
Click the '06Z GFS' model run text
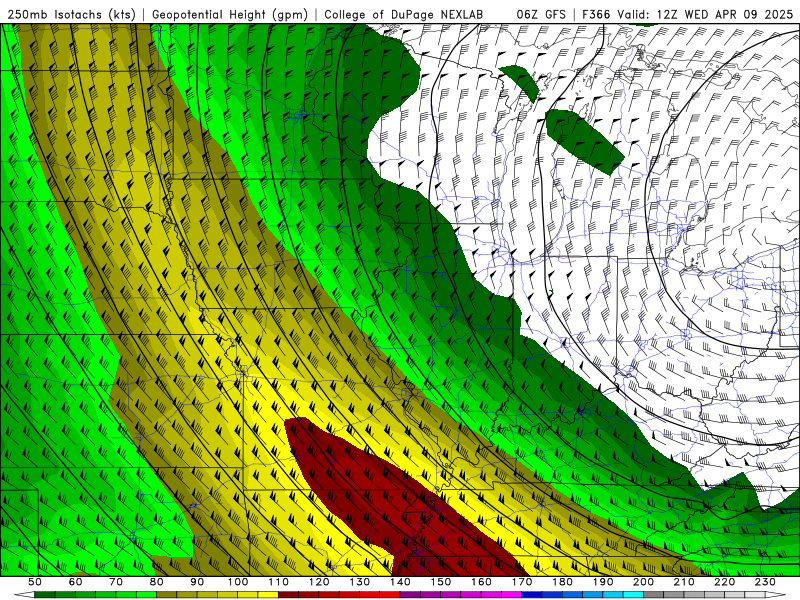pyautogui.click(x=541, y=14)
